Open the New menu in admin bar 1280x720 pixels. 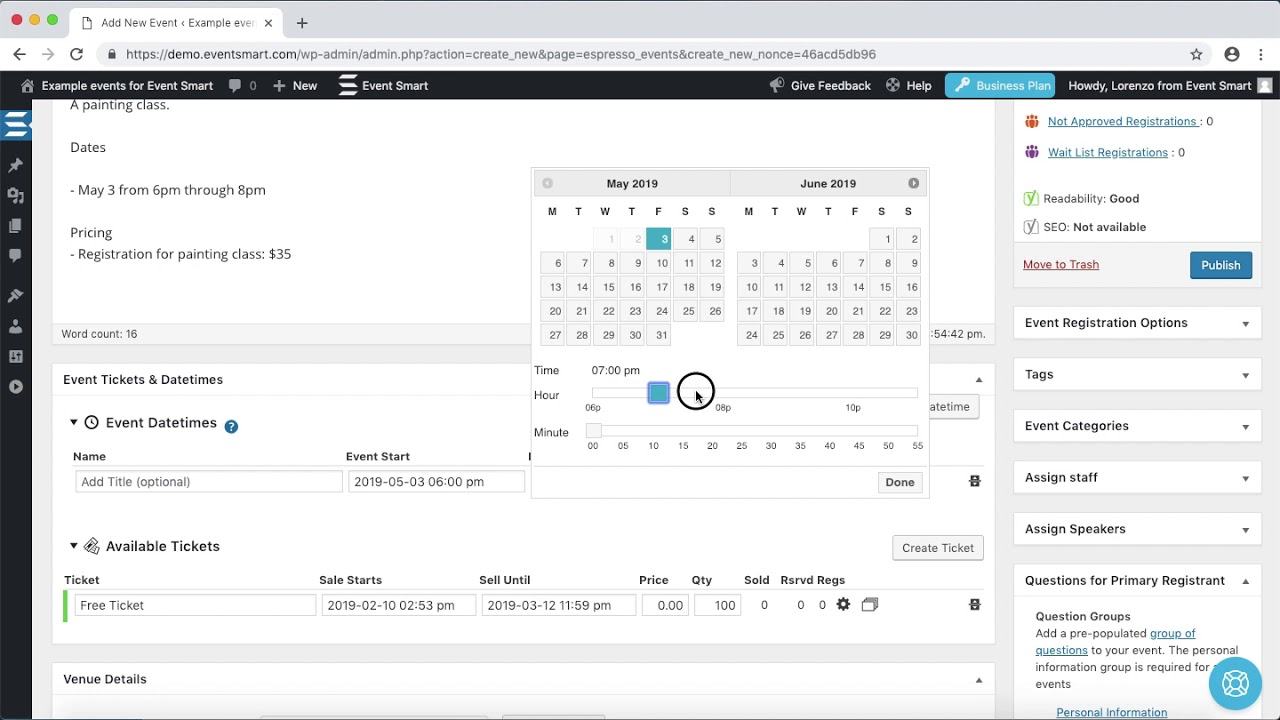[295, 86]
